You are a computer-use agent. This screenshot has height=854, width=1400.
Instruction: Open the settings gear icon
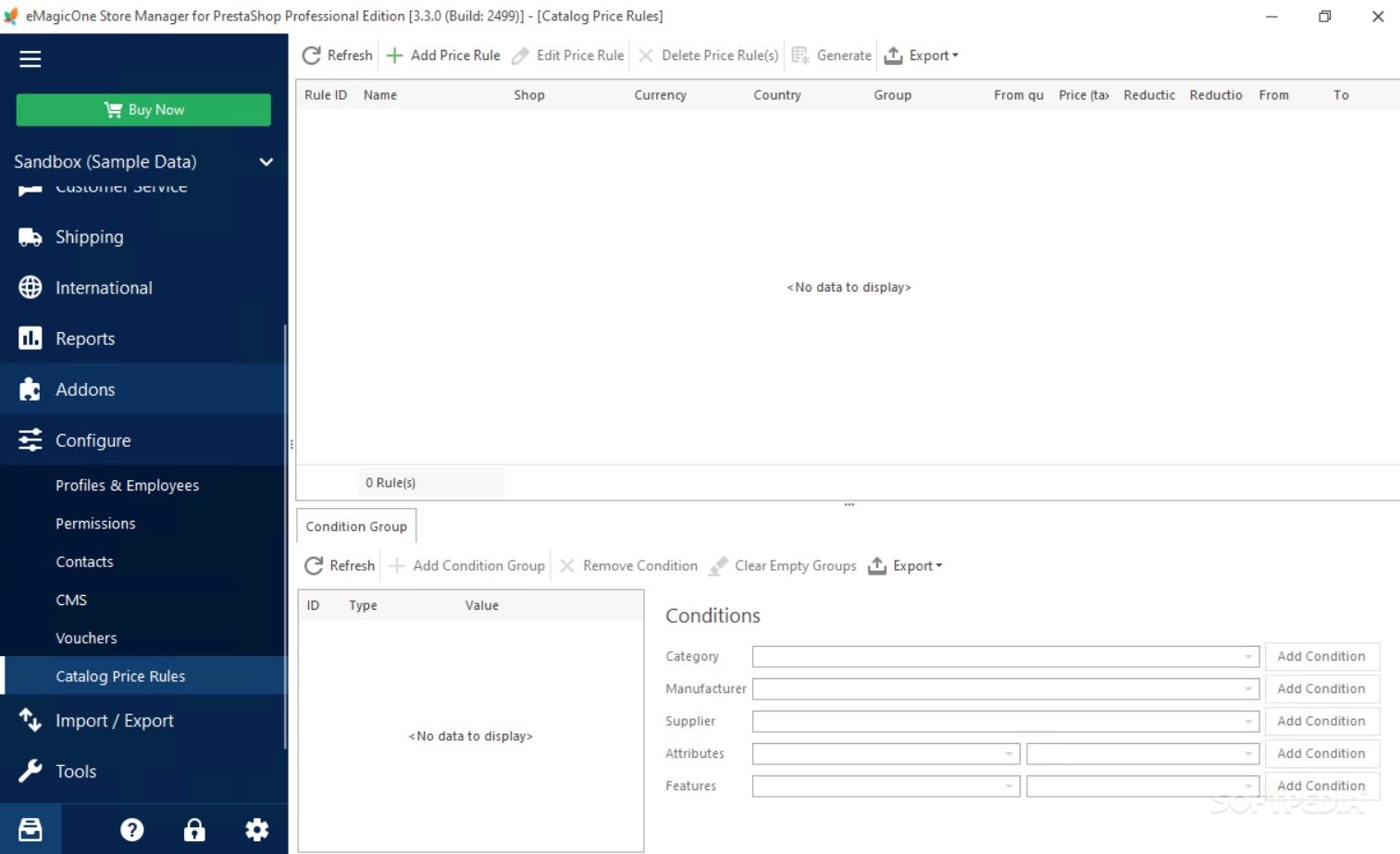point(256,830)
